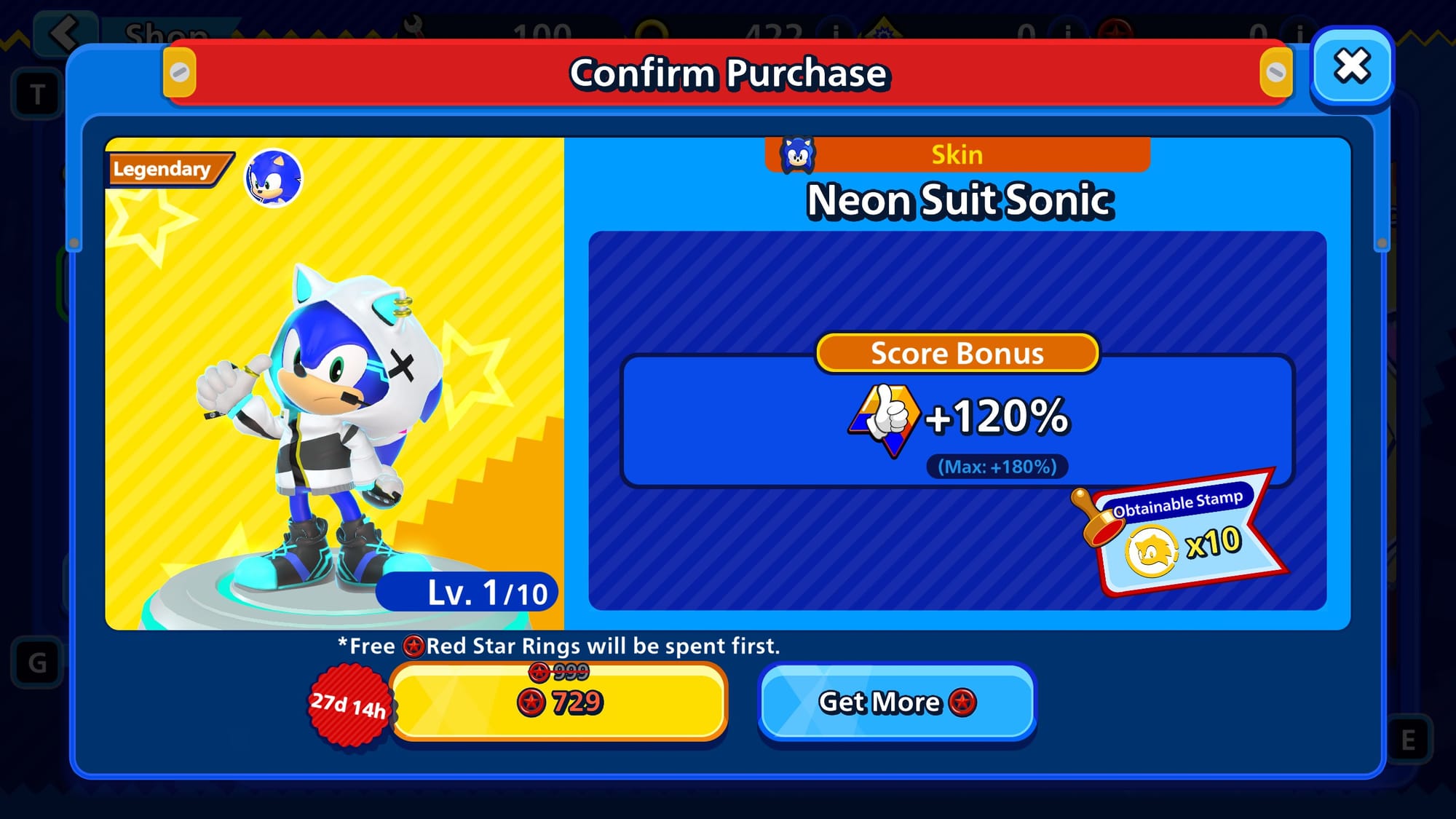The image size is (1456, 819).
Task: Tap the Sonic character portrait icon
Action: coord(273,178)
